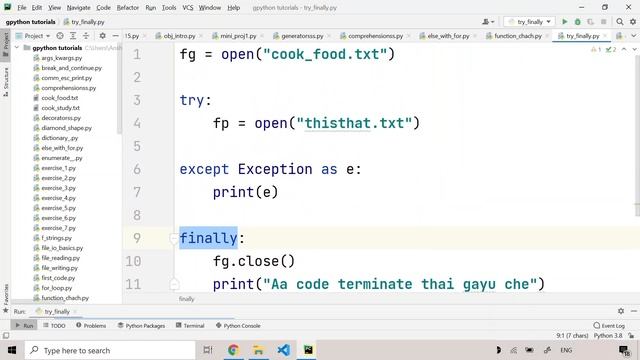This screenshot has height=360, width=640.
Task: Stop the running process
Action: coord(604,22)
